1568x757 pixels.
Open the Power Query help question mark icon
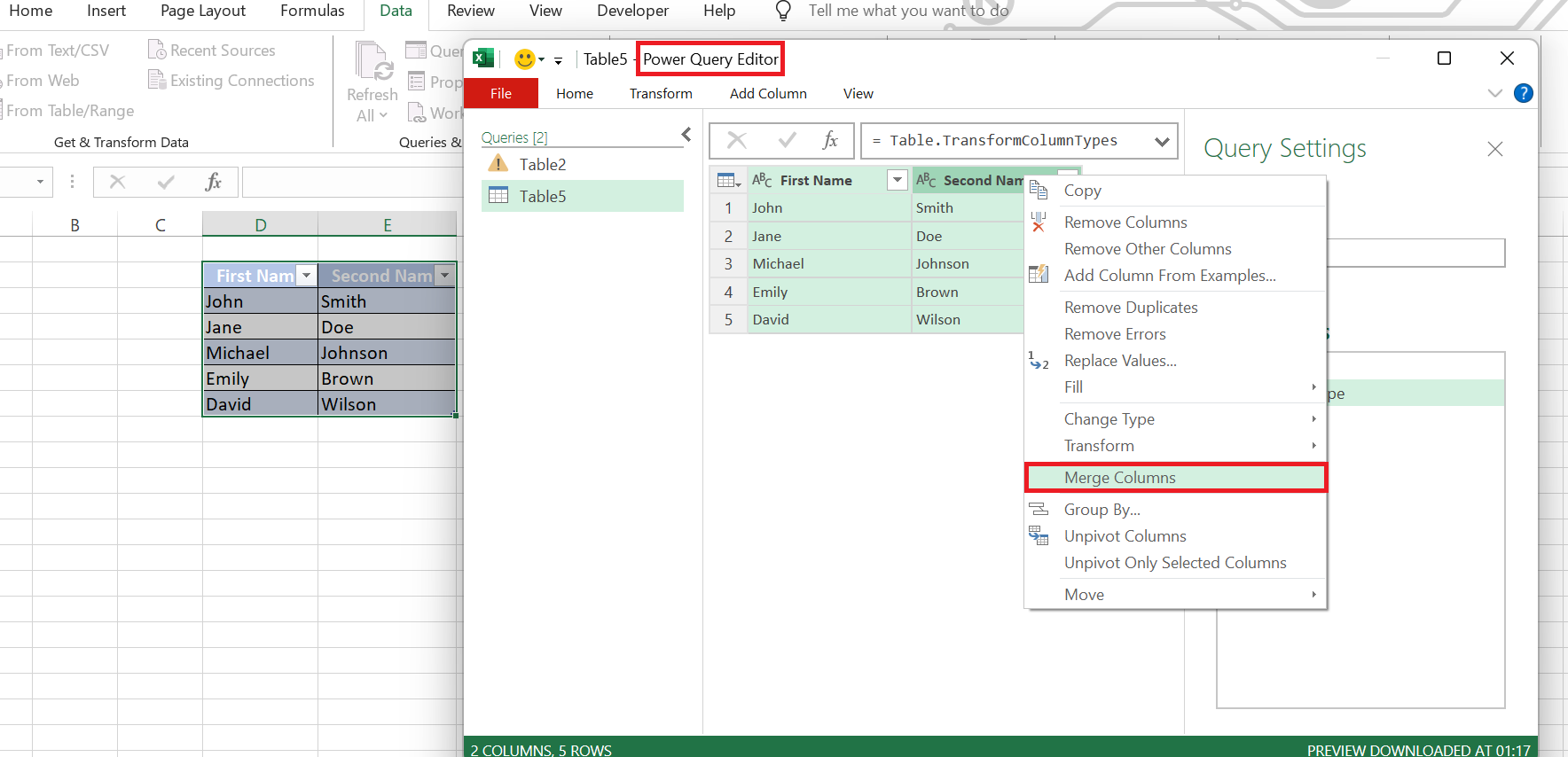pos(1523,93)
